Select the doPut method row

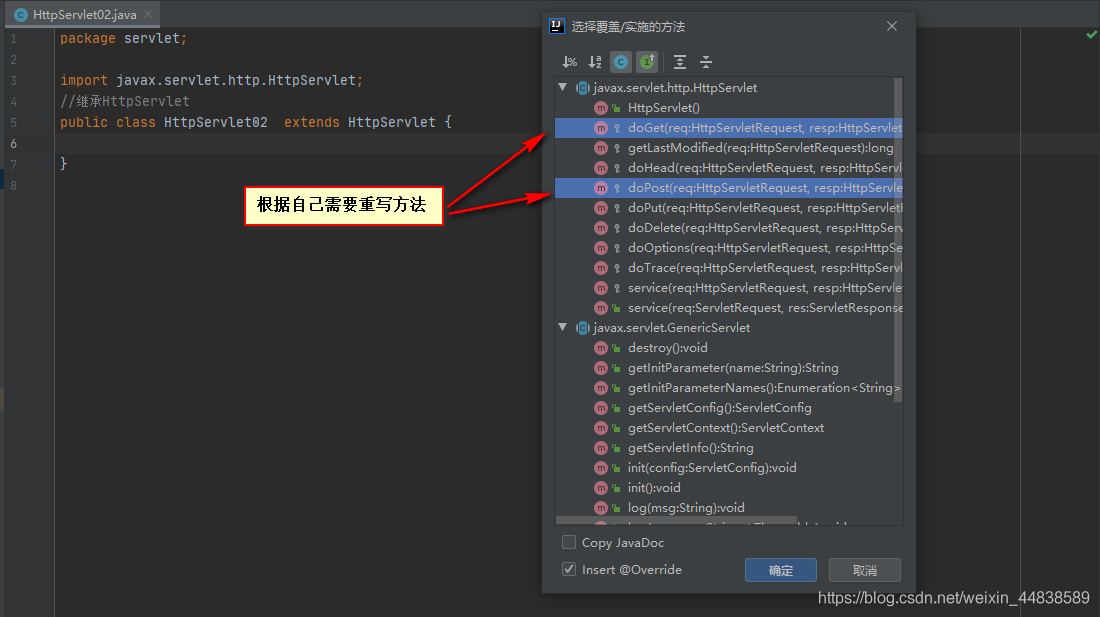pyautogui.click(x=728, y=208)
